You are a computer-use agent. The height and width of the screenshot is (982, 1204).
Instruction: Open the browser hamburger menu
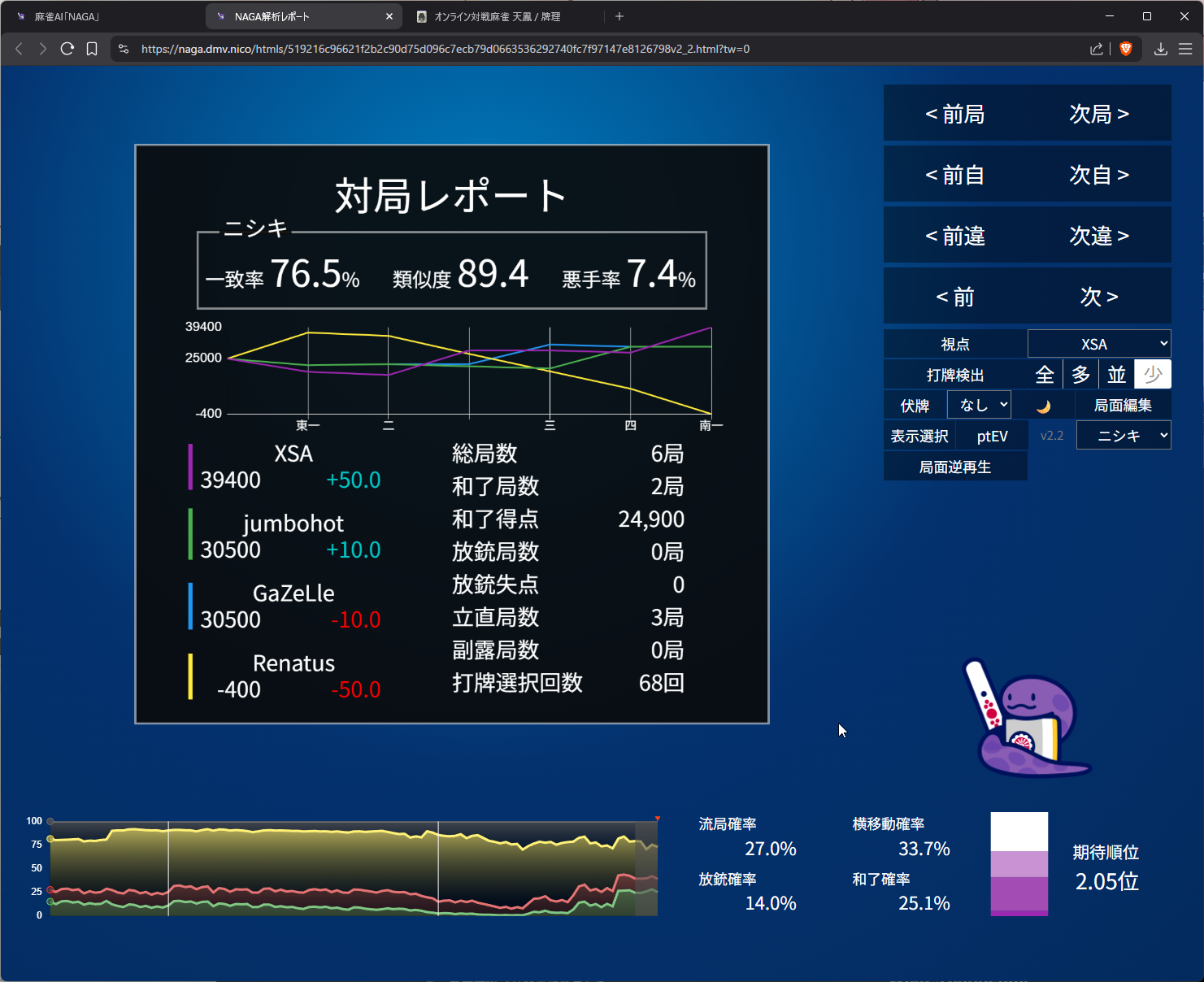click(1185, 49)
